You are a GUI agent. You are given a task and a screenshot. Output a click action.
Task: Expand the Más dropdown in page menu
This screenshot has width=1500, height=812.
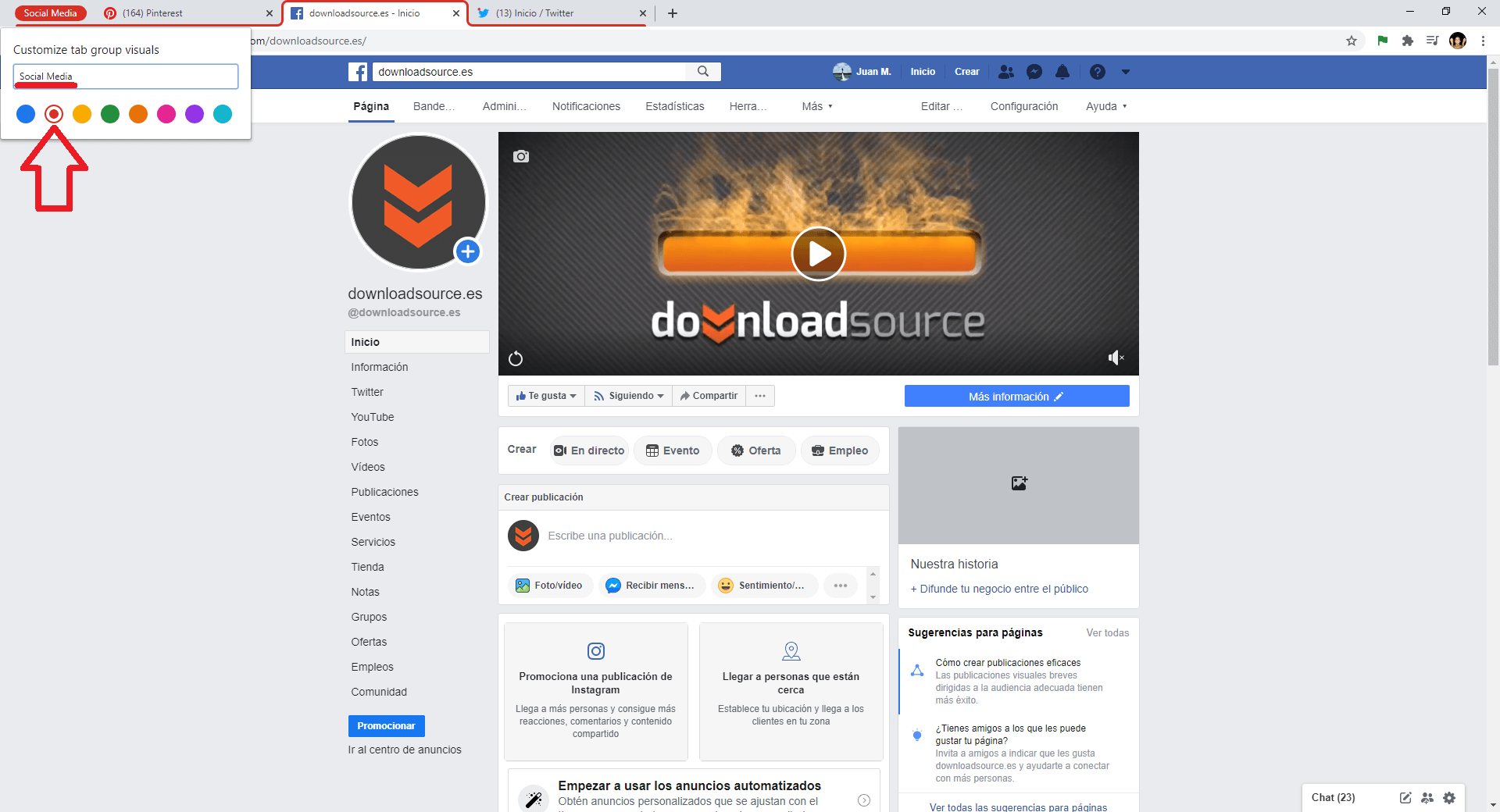point(817,106)
